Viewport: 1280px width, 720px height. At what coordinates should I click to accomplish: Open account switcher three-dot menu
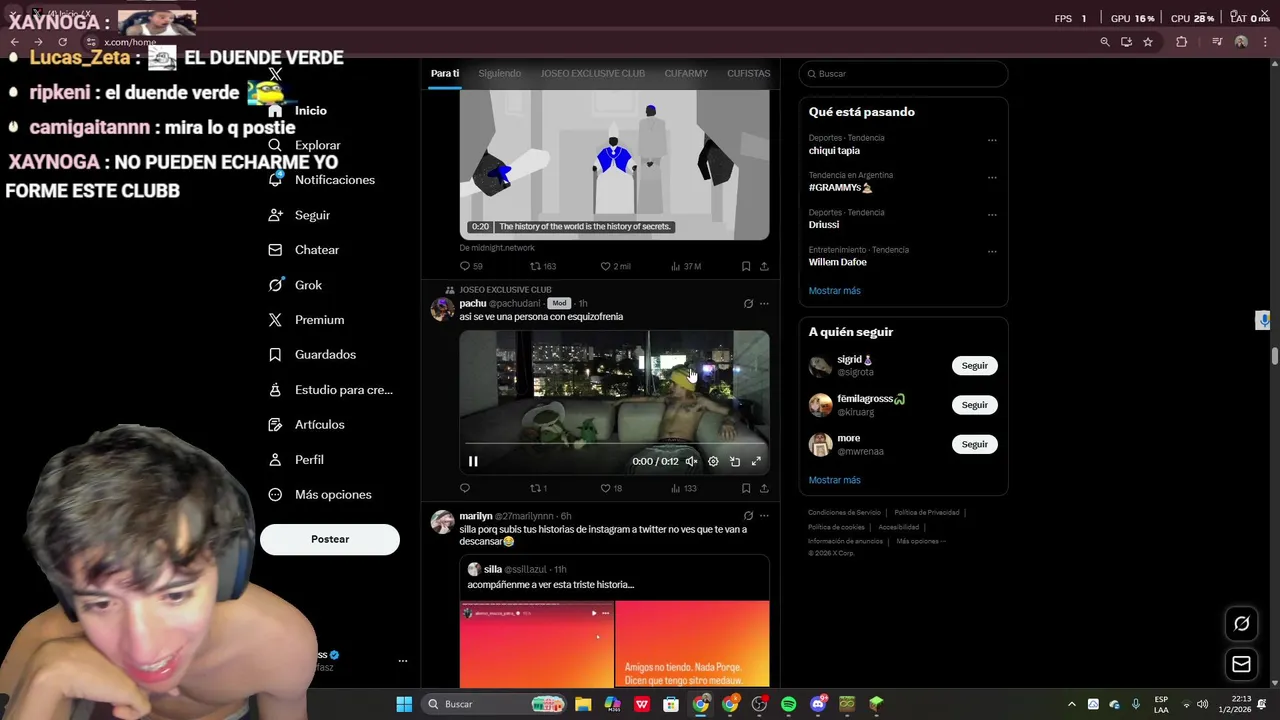click(x=403, y=661)
